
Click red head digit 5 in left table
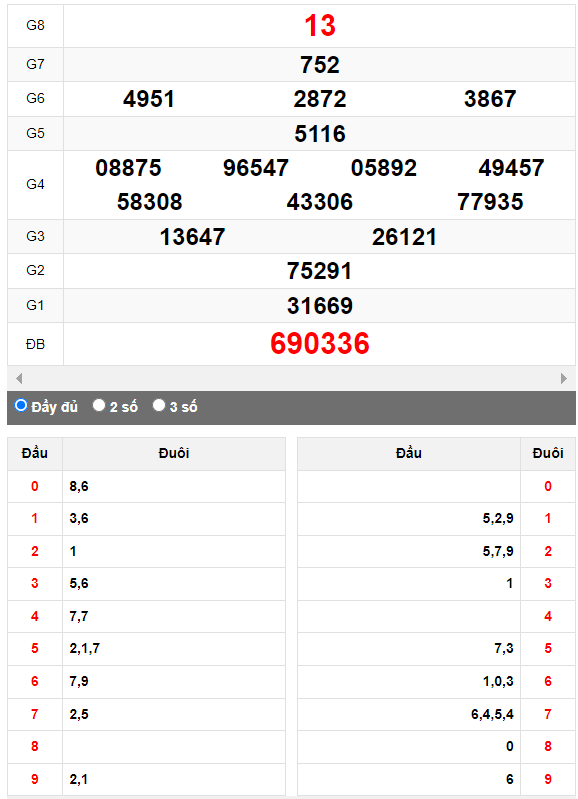35,648
